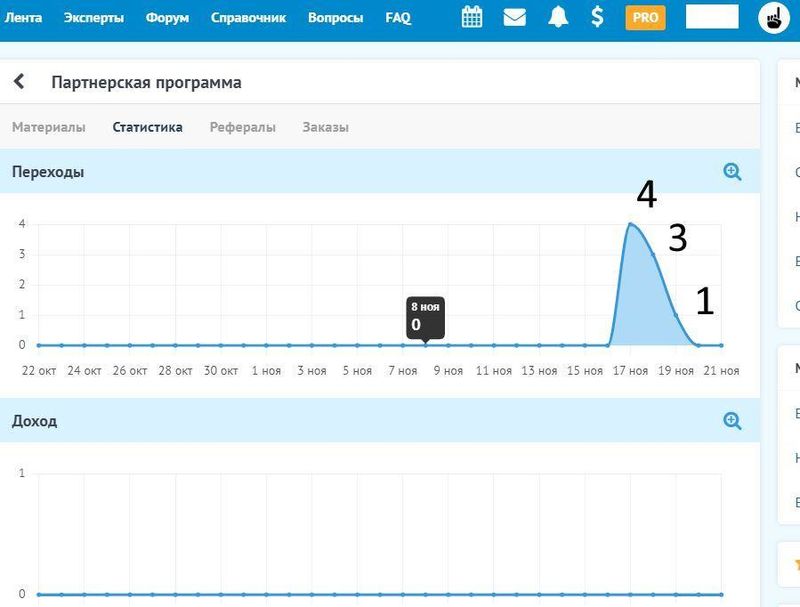Open the Вопросы page link
This screenshot has height=607, width=800.
[x=335, y=17]
